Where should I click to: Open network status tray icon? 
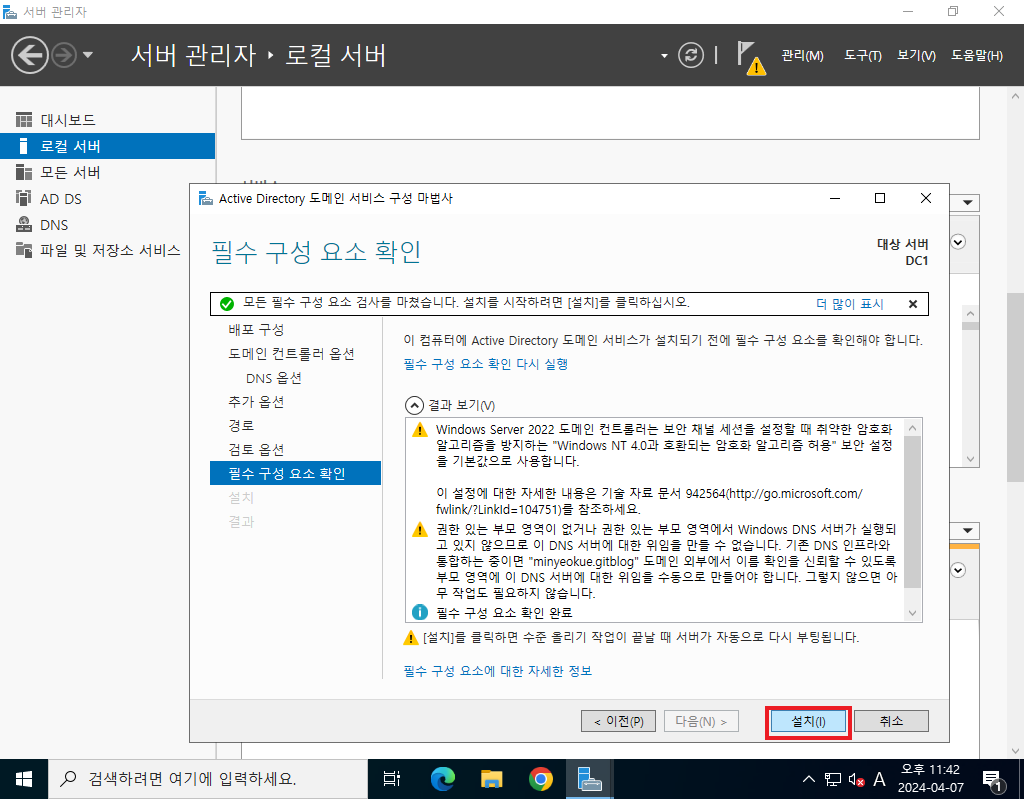click(x=832, y=779)
